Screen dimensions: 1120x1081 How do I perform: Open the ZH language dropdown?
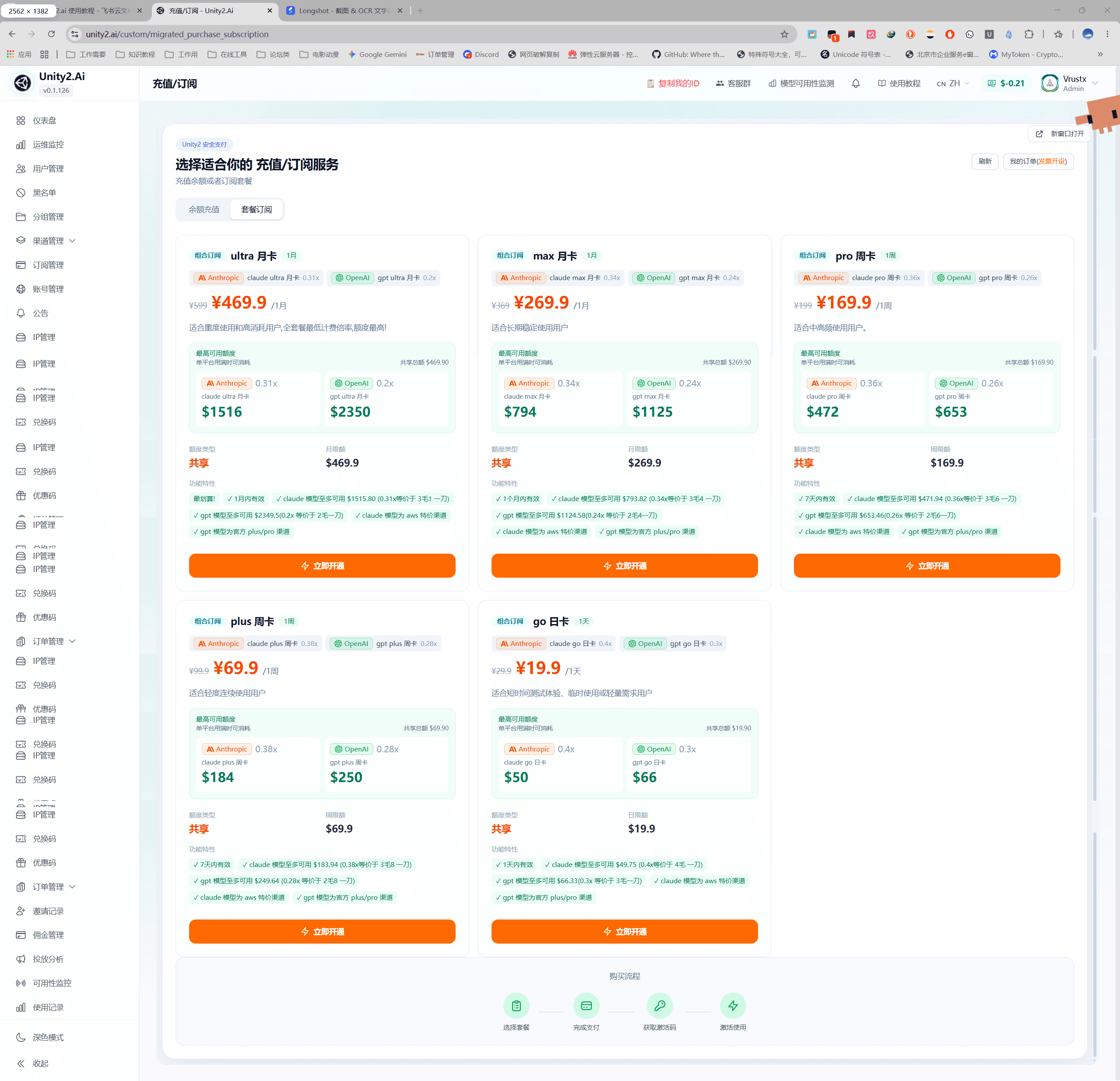click(x=952, y=84)
